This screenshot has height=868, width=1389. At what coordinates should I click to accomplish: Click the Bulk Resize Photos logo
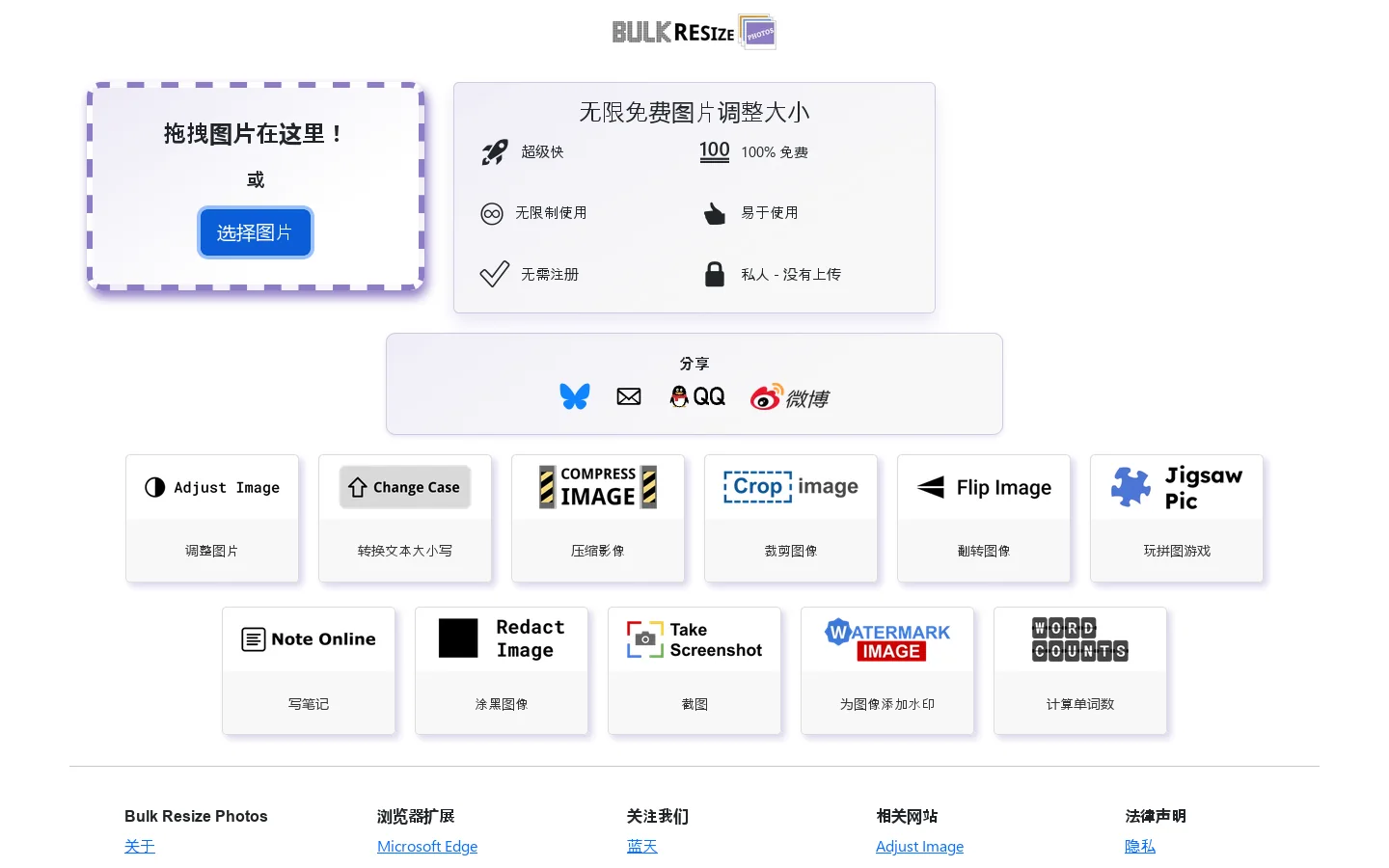(694, 32)
